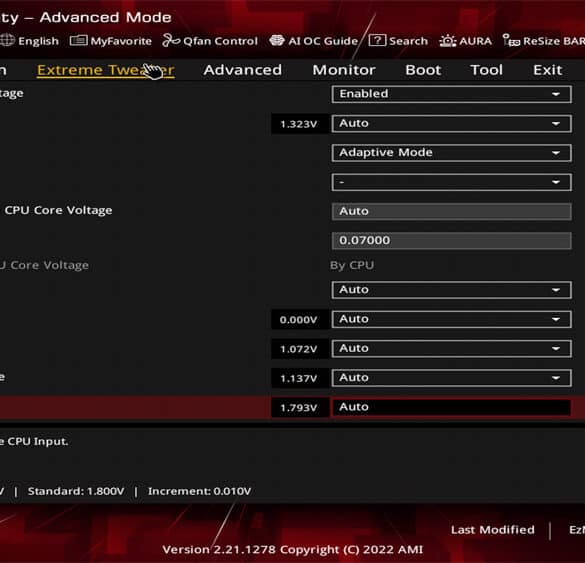Click the 0.000V voltage readout
Image resolution: width=585 pixels, height=563 pixels.
299,320
